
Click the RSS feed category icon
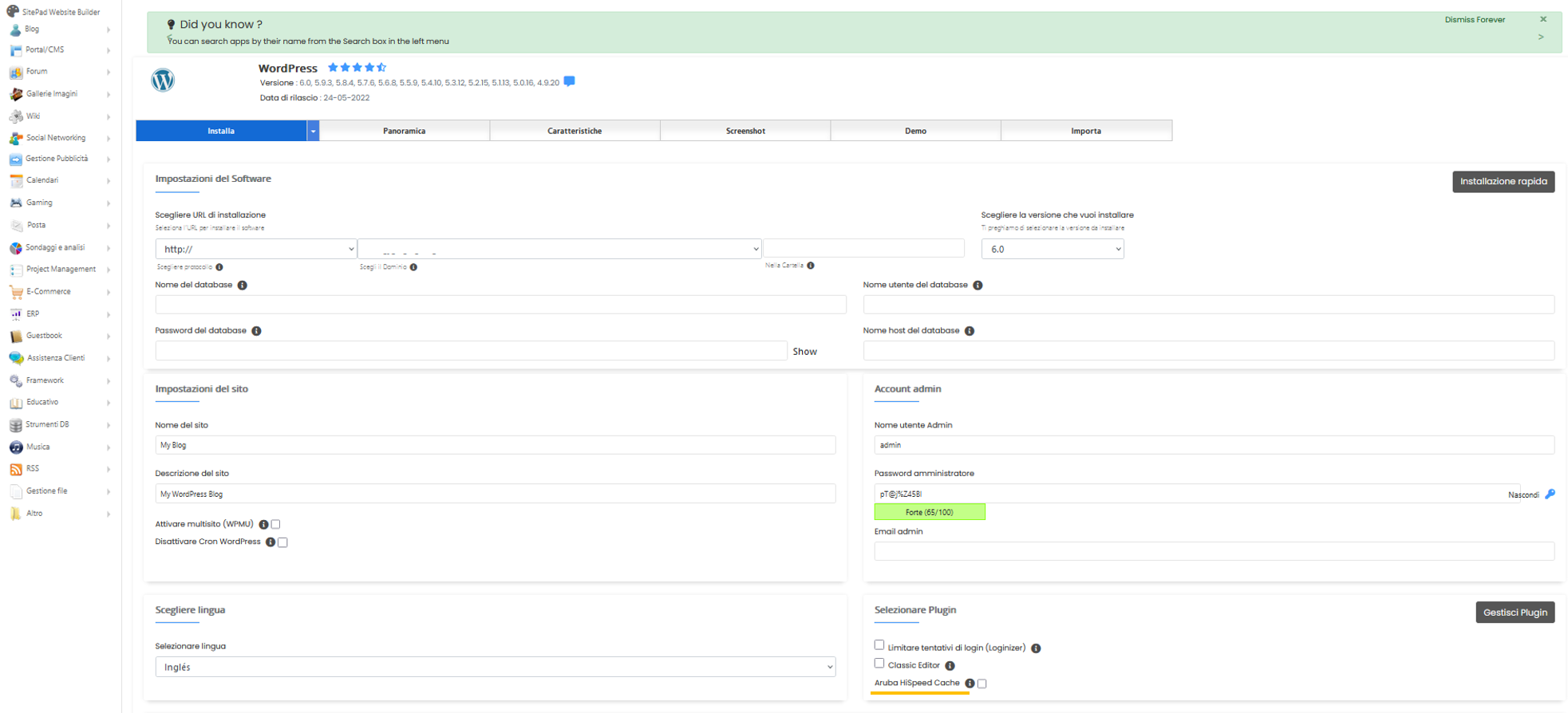tap(16, 469)
